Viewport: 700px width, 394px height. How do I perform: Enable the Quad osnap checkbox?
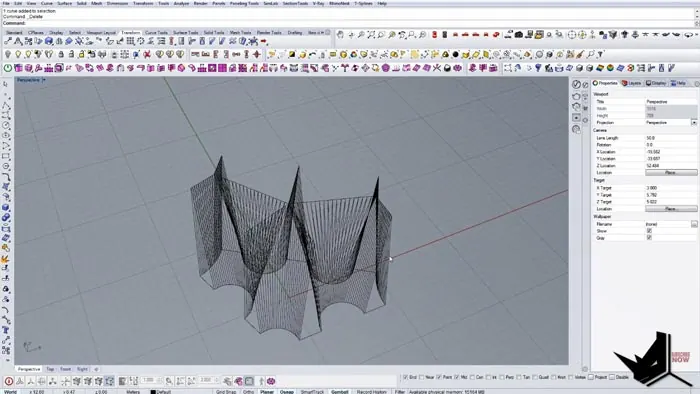click(535, 377)
